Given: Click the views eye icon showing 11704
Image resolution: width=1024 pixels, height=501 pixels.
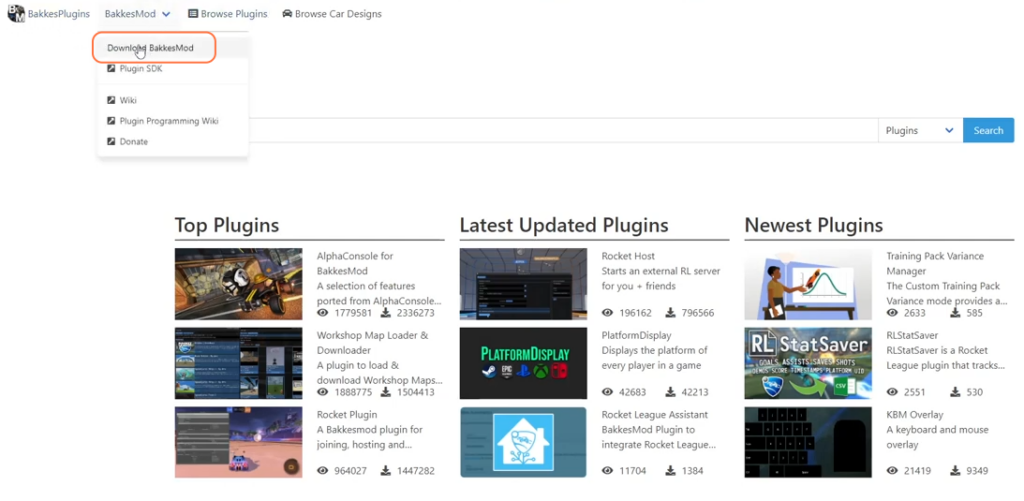Looking at the screenshot, I should pos(607,470).
